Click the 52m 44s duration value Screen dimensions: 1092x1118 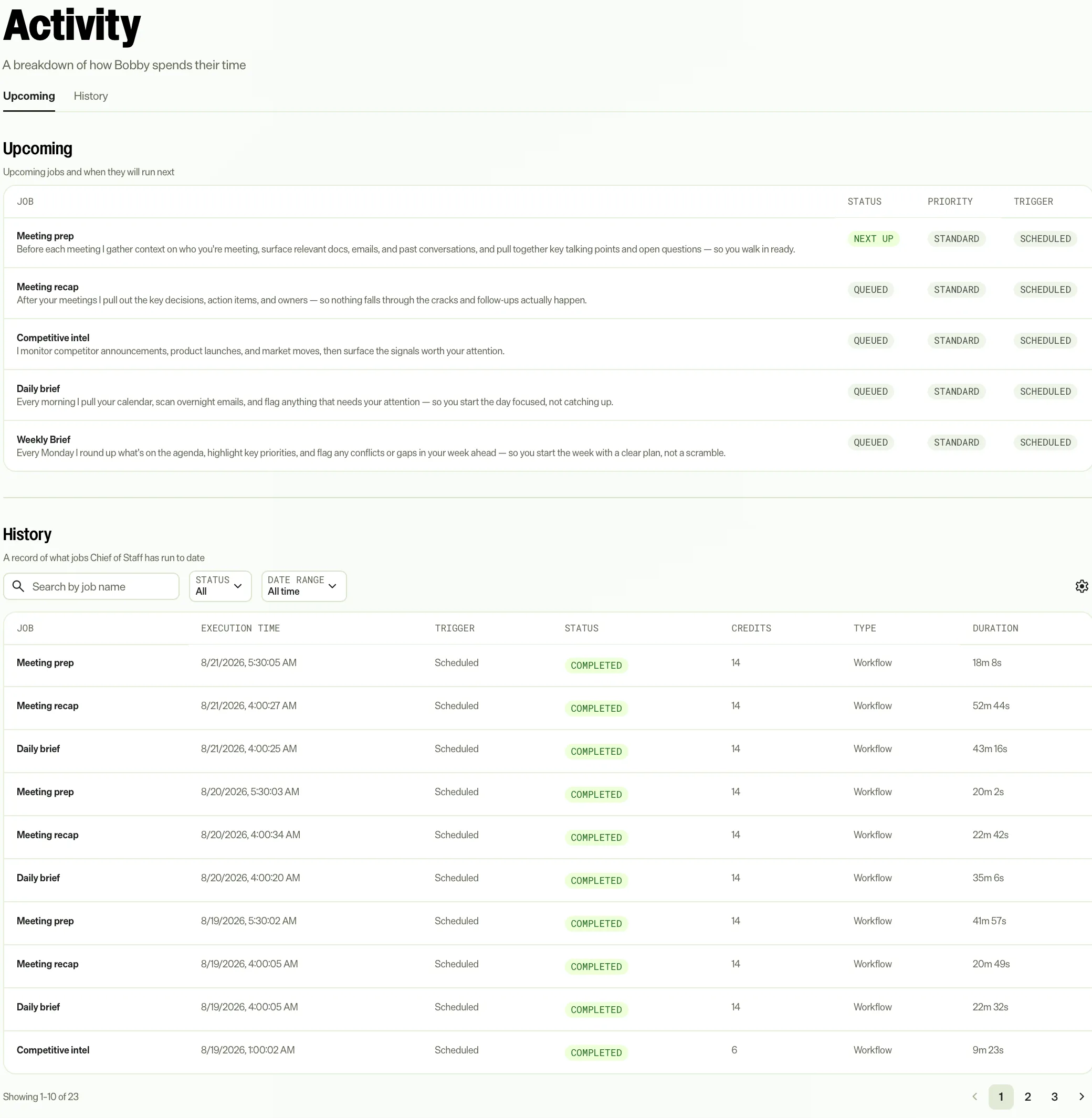point(991,705)
